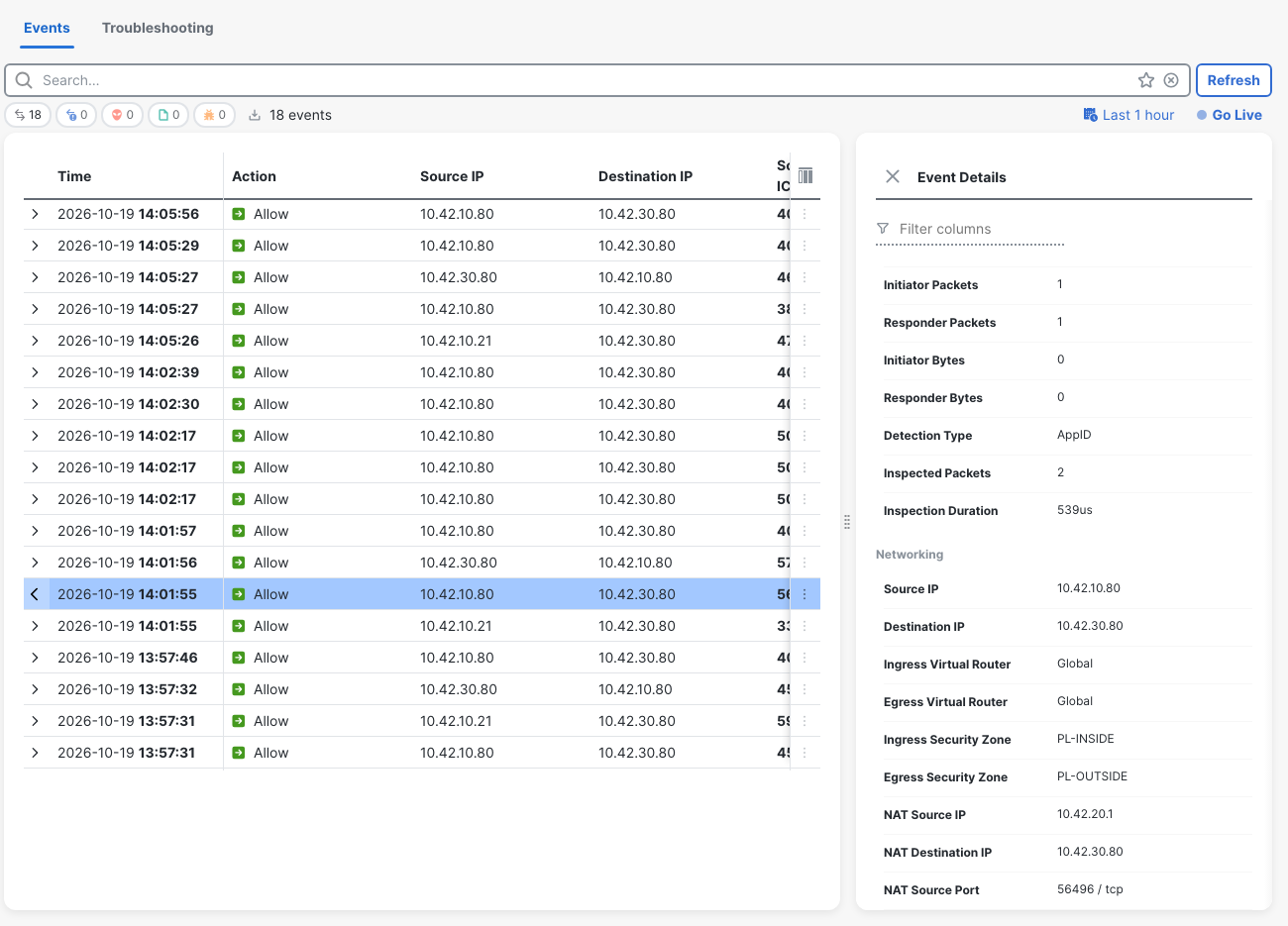Toggle the file events filter chip
Viewport: 1288px width, 926px height.
tap(168, 115)
